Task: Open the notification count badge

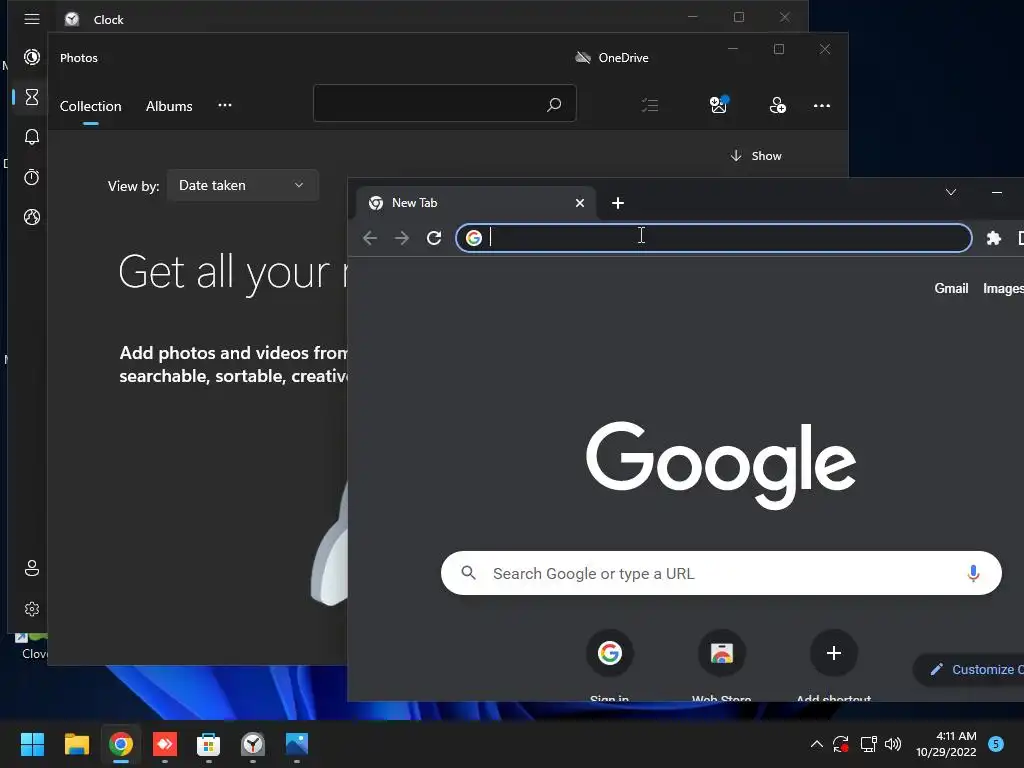Action: 996,744
